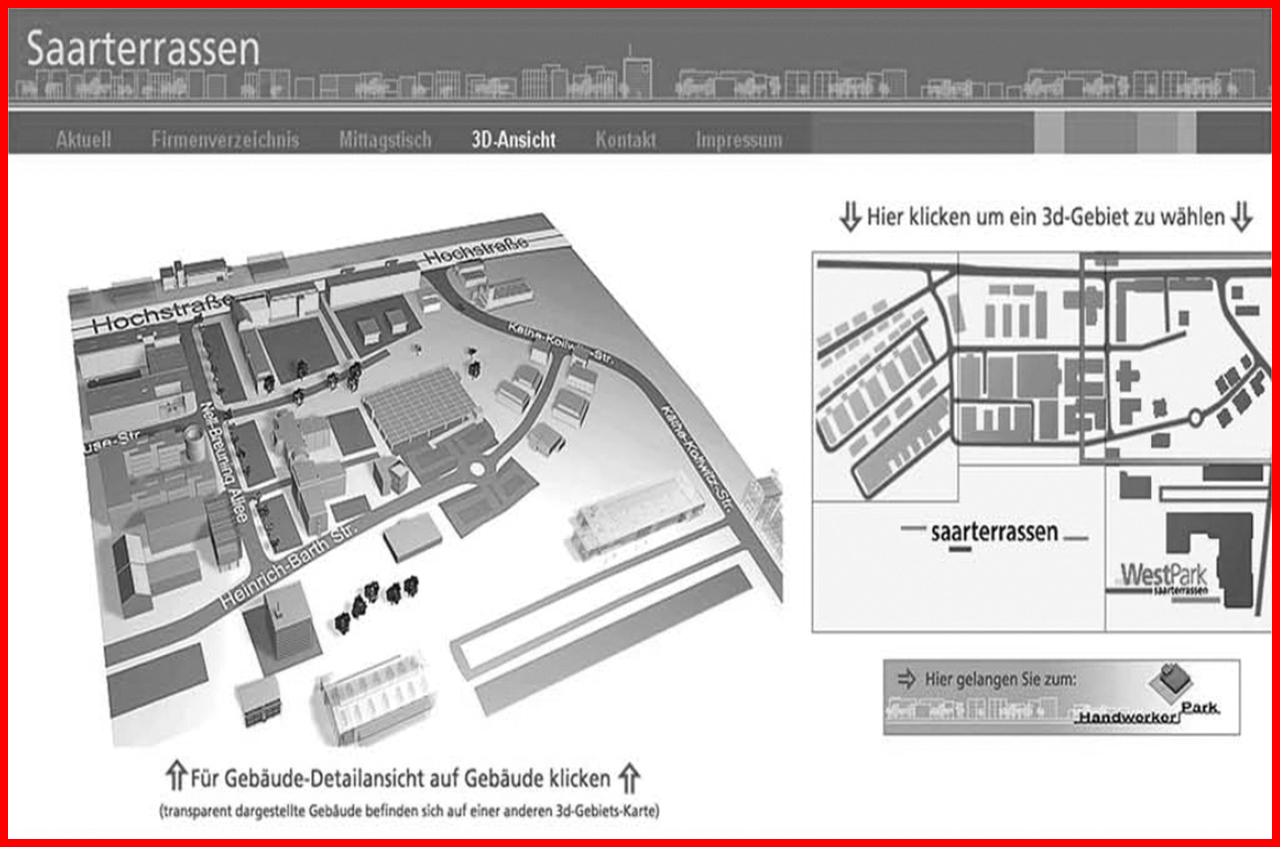
Task: Open the Kontakt page
Action: [x=626, y=140]
